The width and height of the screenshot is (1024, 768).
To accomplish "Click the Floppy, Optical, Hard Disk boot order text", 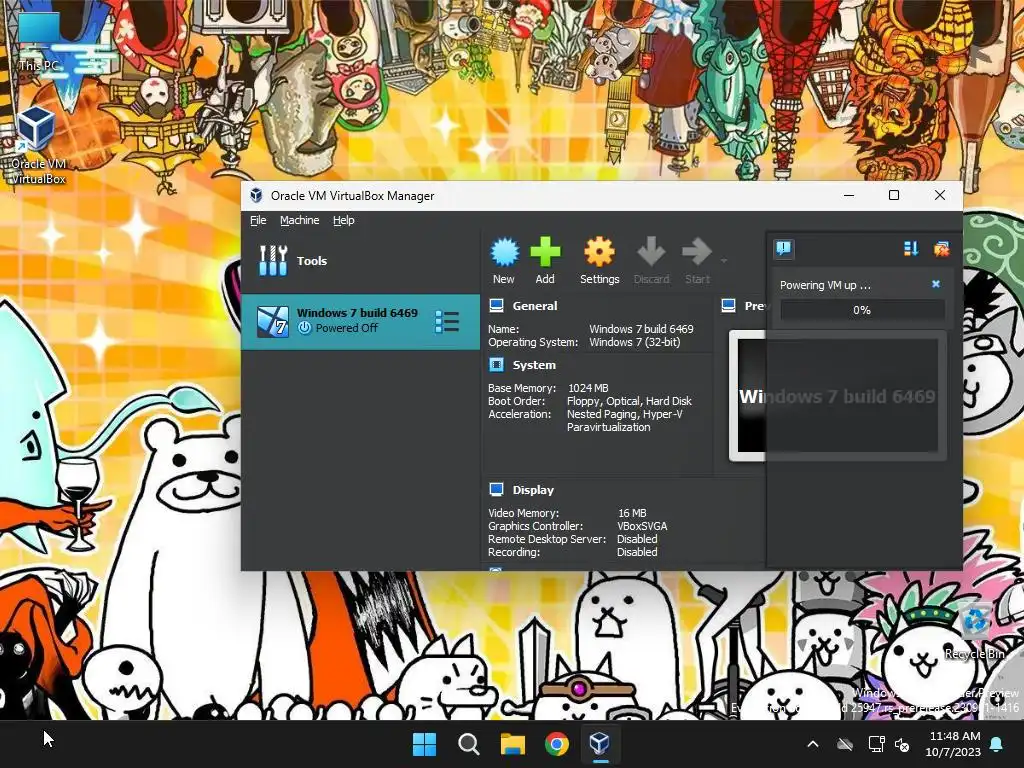I will [629, 401].
